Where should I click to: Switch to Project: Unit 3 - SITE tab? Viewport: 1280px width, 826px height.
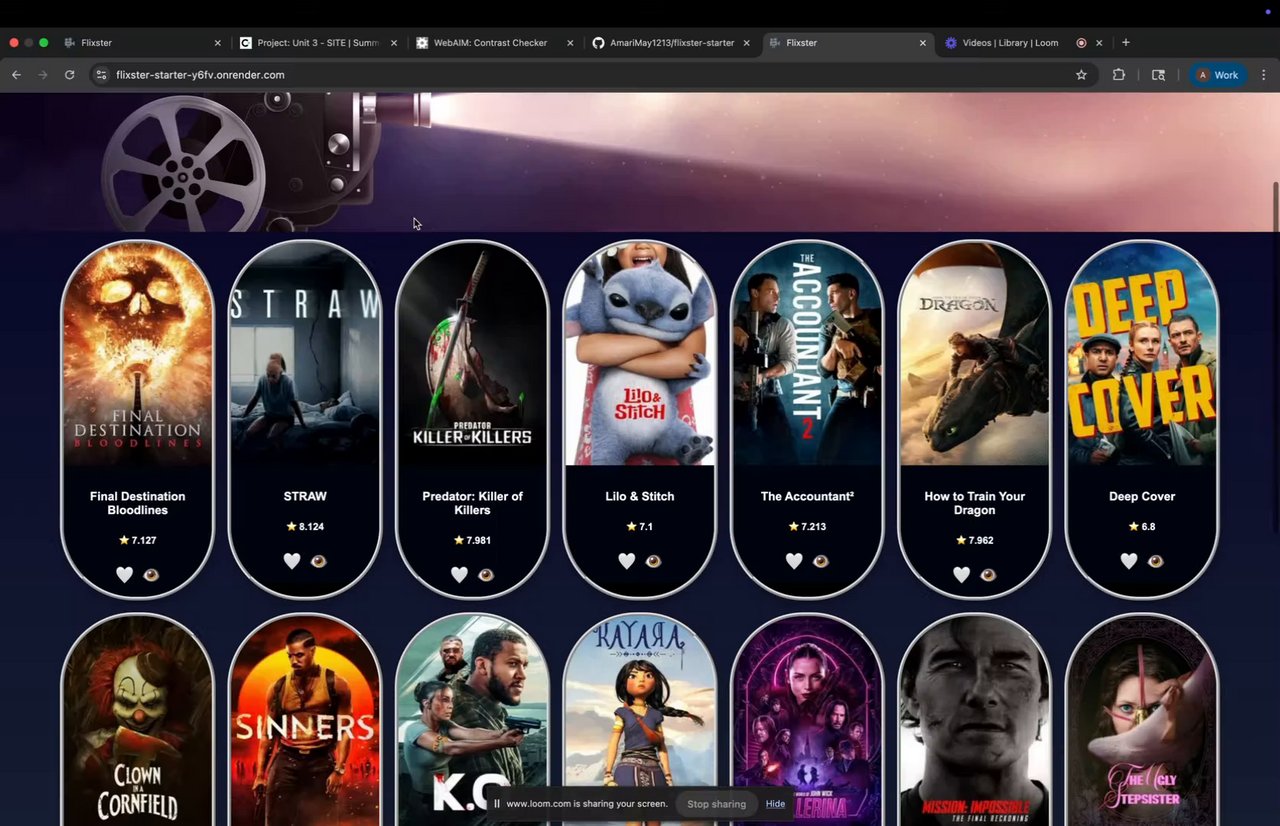click(318, 43)
